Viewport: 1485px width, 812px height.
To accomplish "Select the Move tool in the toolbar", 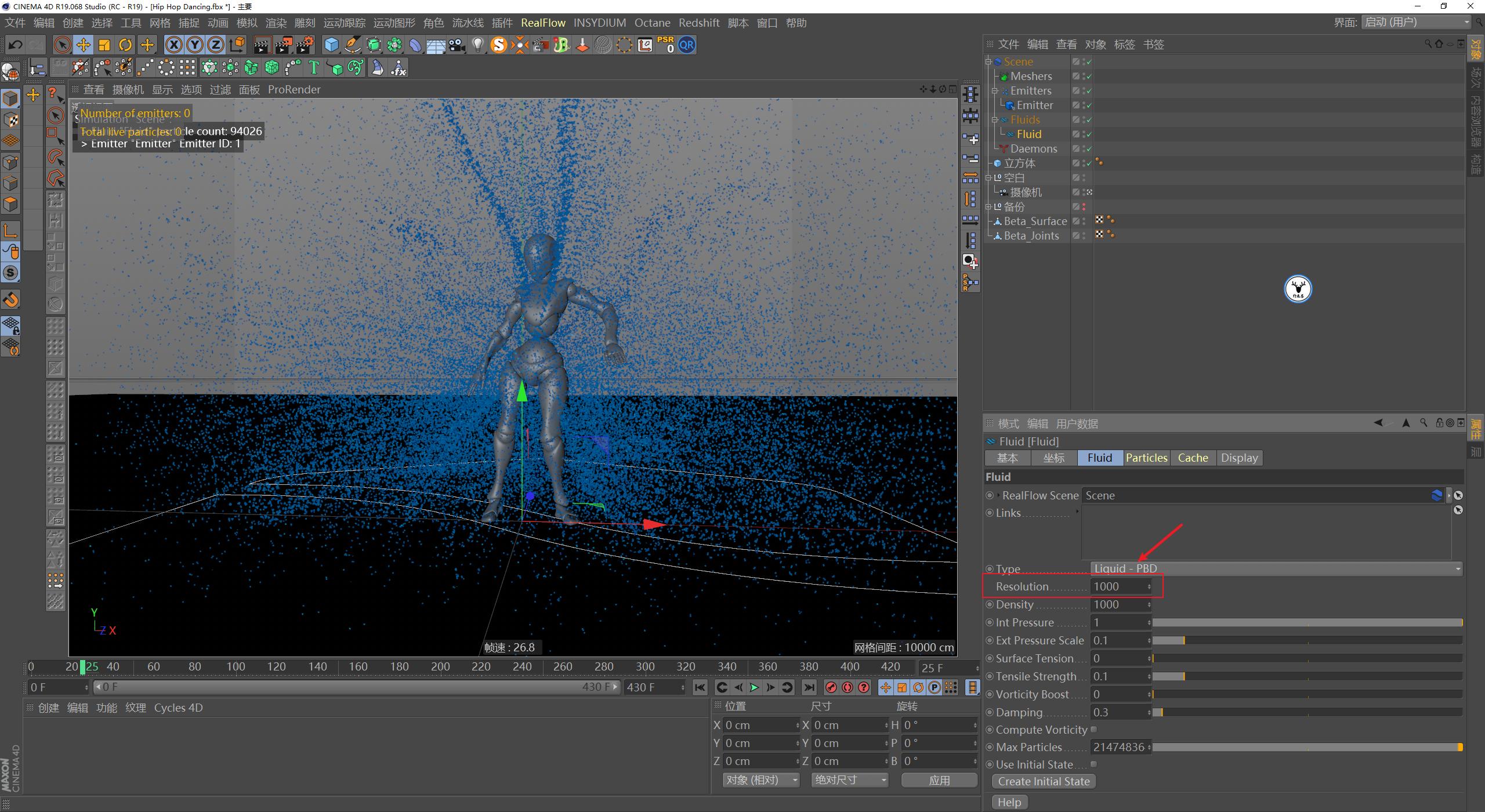I will [83, 45].
